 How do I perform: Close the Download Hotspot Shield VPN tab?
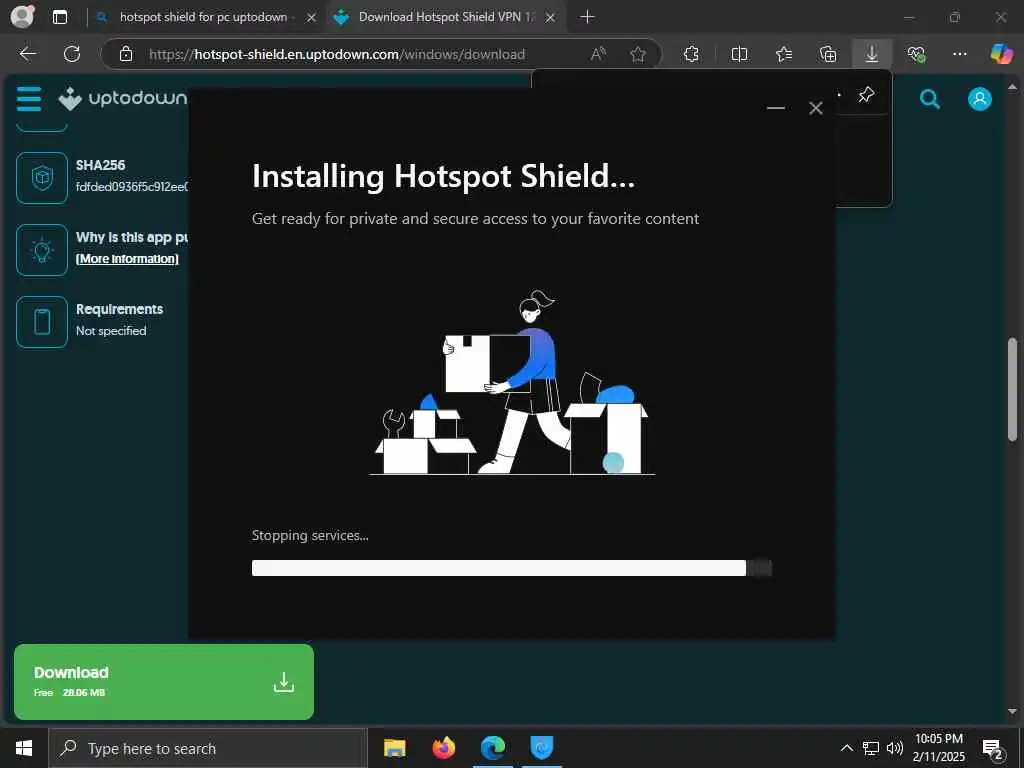coord(551,18)
